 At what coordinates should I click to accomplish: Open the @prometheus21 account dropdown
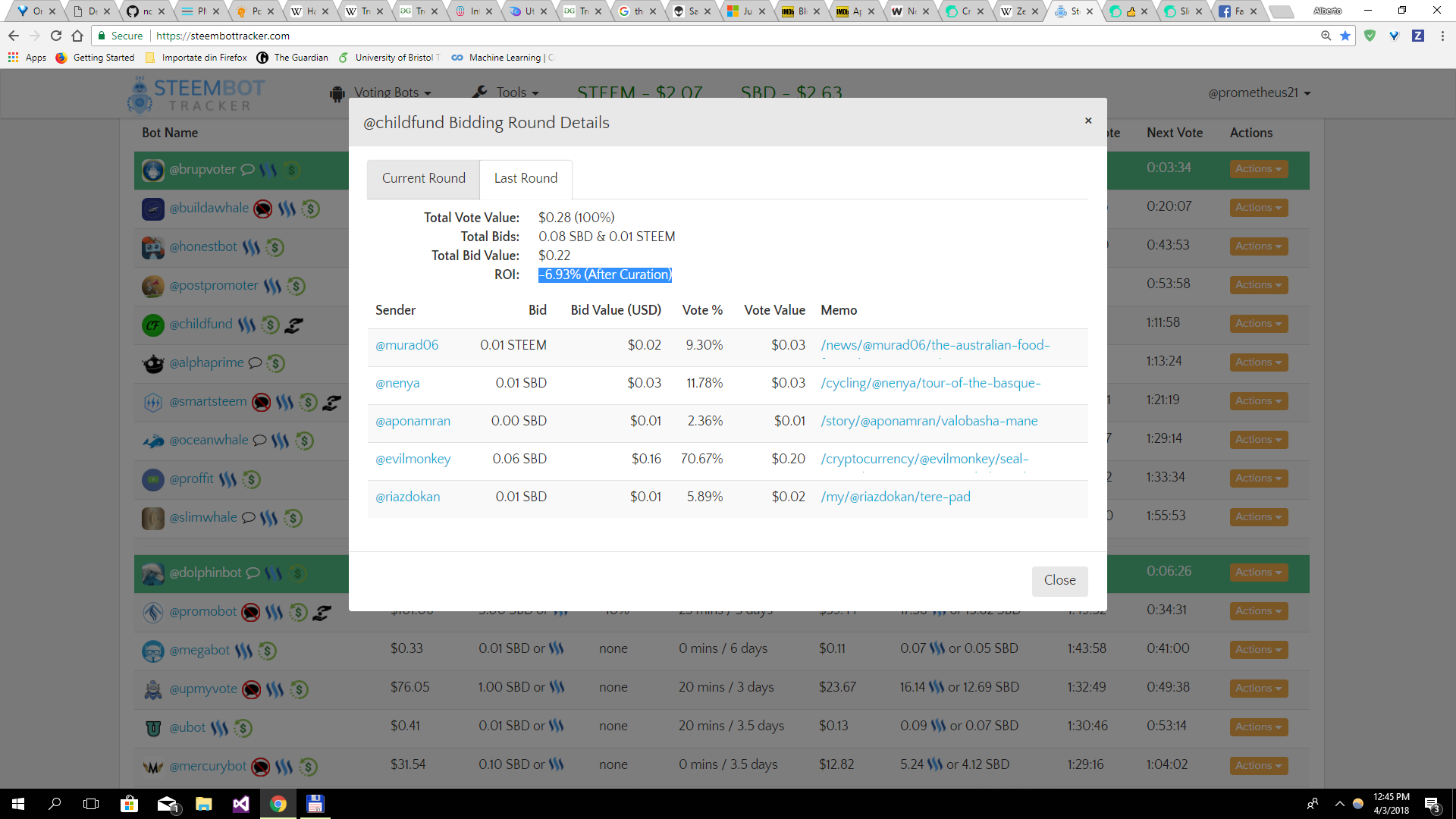[x=1259, y=93]
